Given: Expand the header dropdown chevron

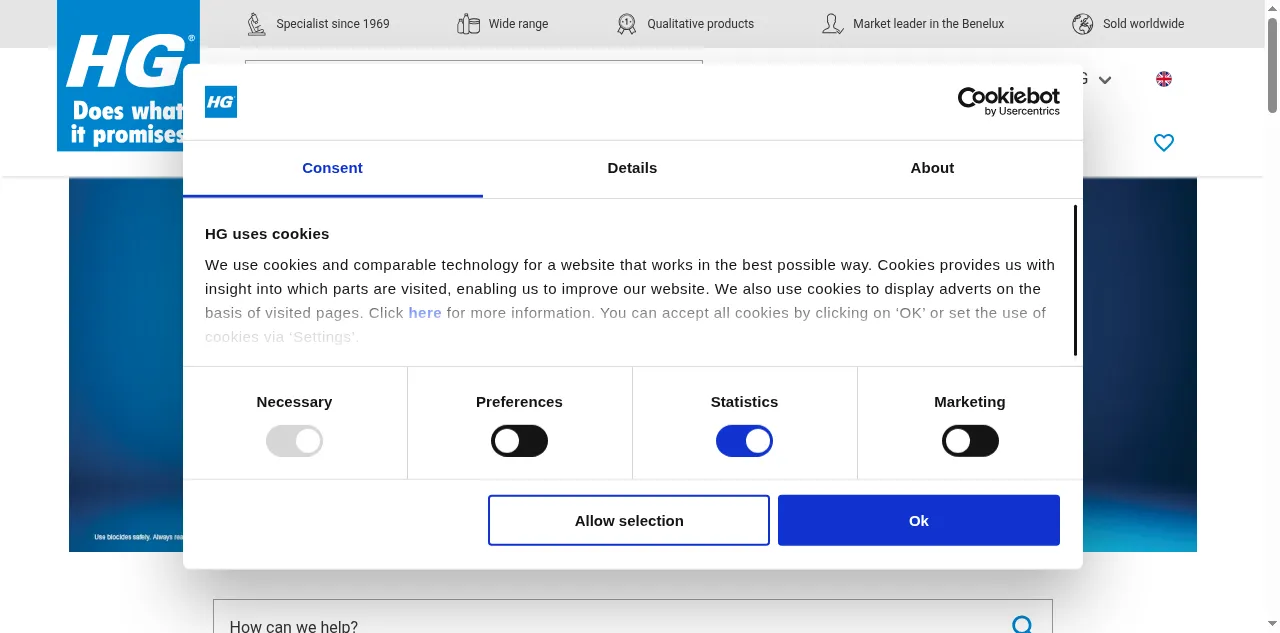Looking at the screenshot, I should click(x=1105, y=80).
